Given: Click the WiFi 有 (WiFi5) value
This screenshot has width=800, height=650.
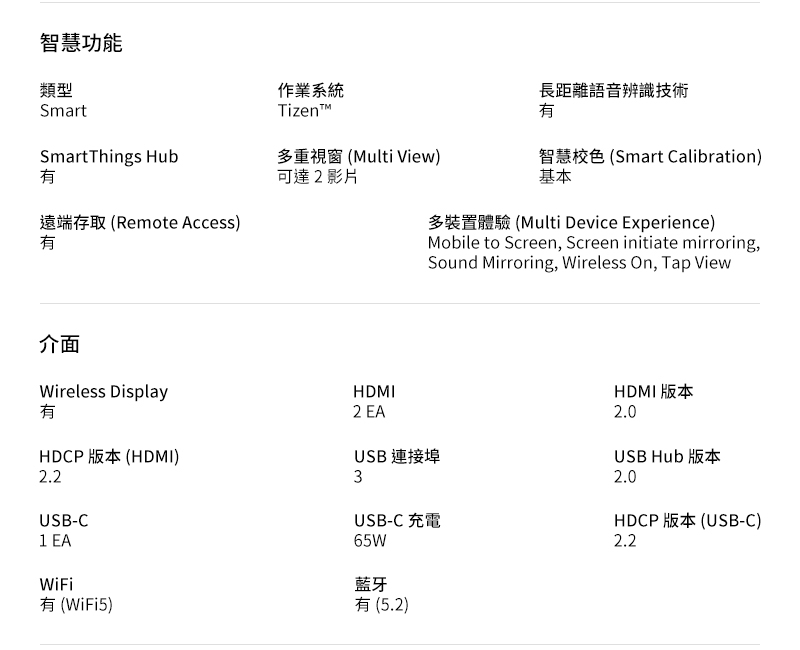Looking at the screenshot, I should 76,605.
